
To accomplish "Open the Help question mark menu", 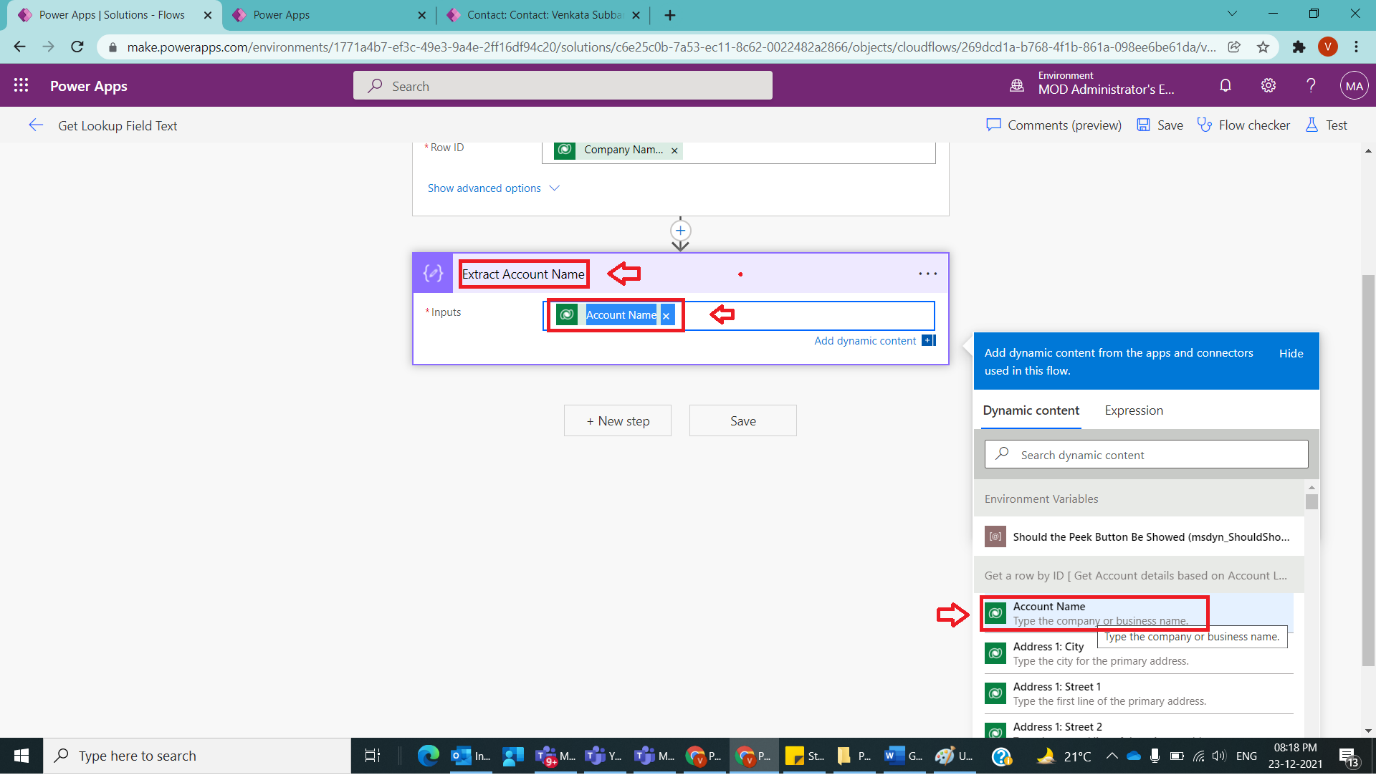I will point(1311,85).
